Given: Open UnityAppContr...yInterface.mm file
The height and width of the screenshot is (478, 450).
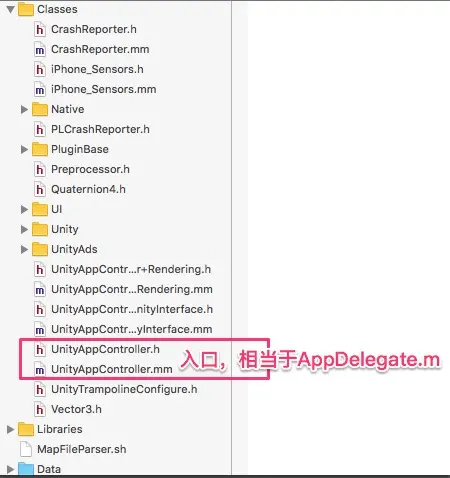Looking at the screenshot, I should tap(132, 329).
